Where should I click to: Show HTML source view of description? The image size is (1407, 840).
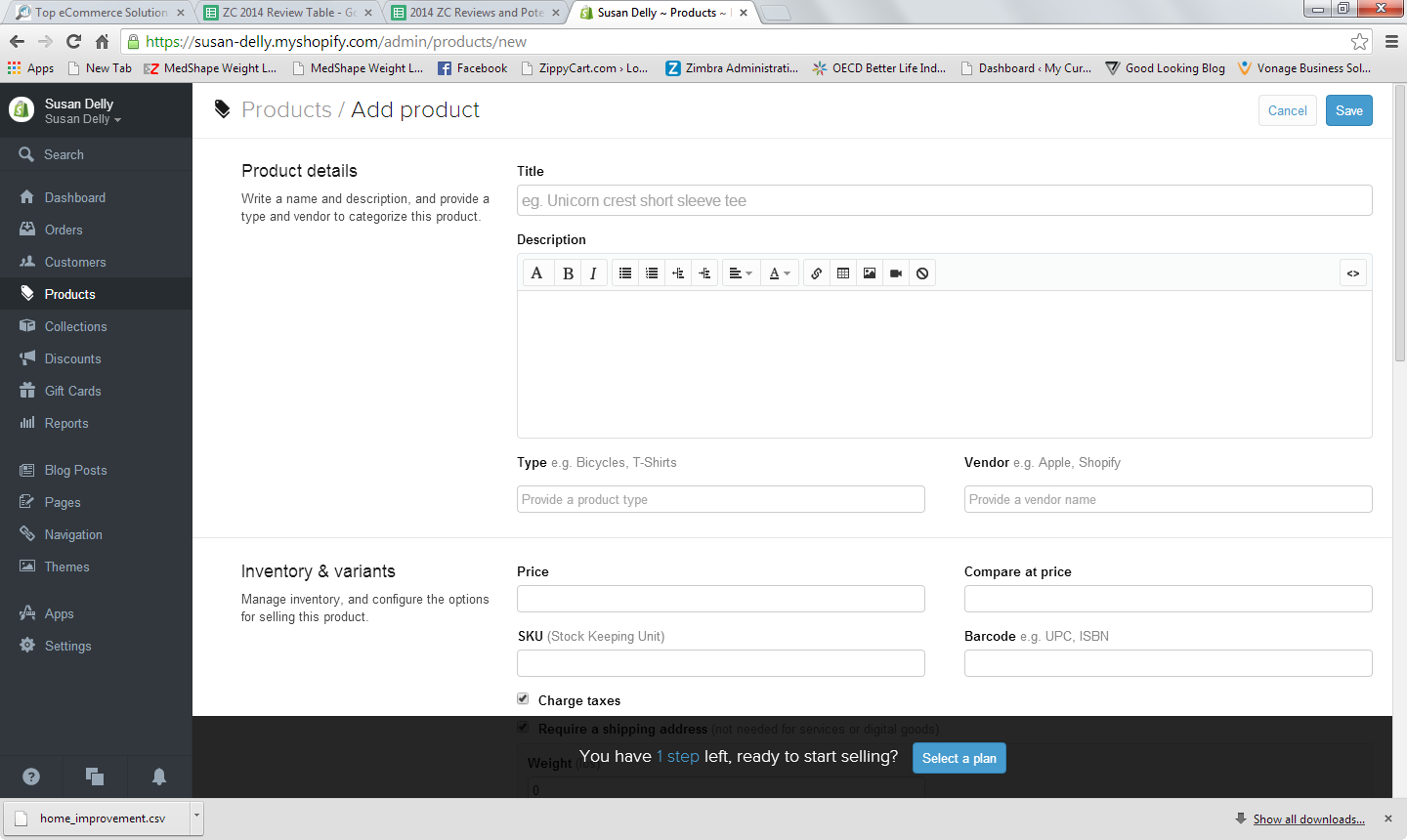click(x=1353, y=273)
